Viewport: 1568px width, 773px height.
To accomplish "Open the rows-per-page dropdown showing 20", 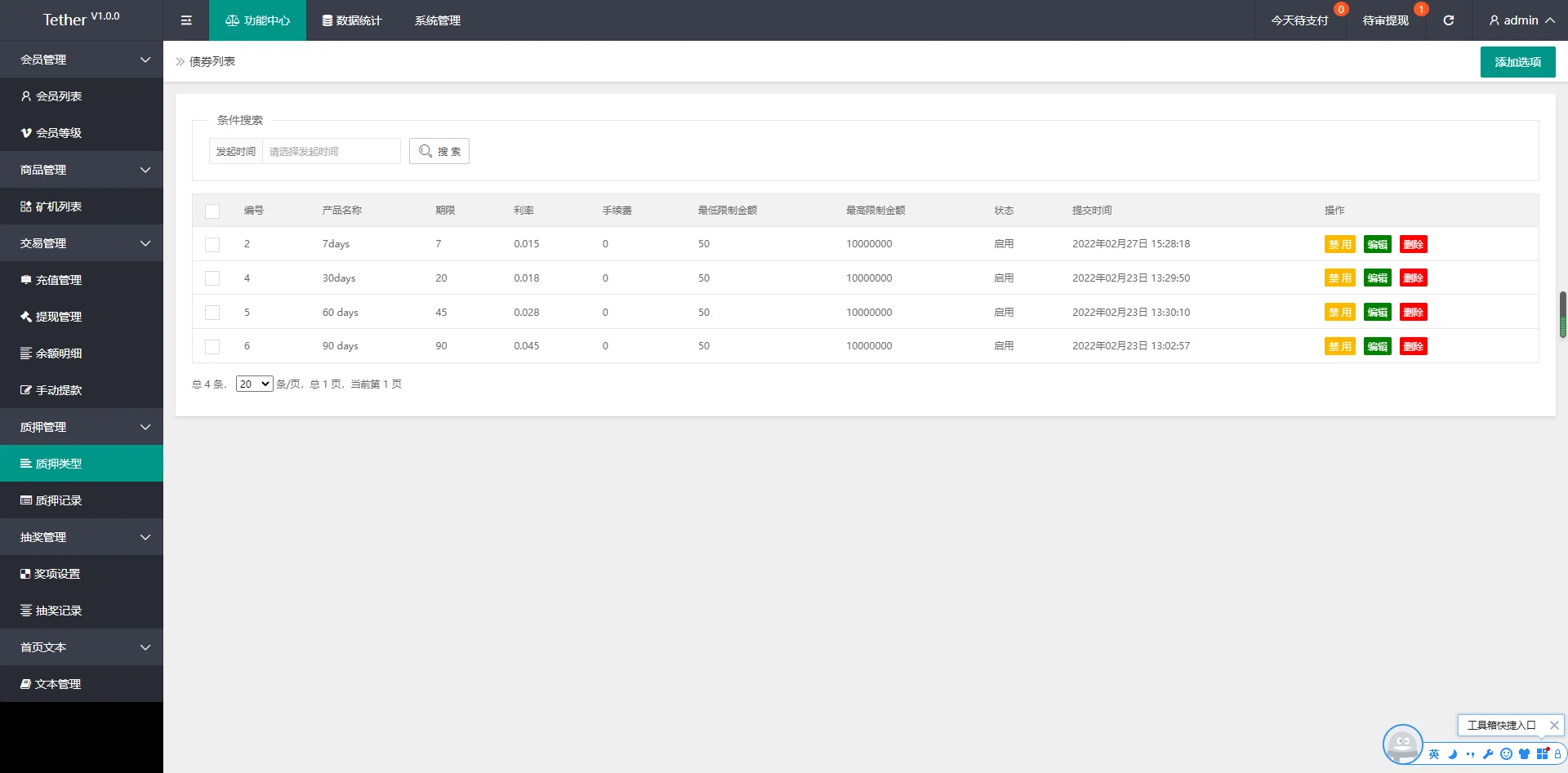I will pyautogui.click(x=254, y=384).
